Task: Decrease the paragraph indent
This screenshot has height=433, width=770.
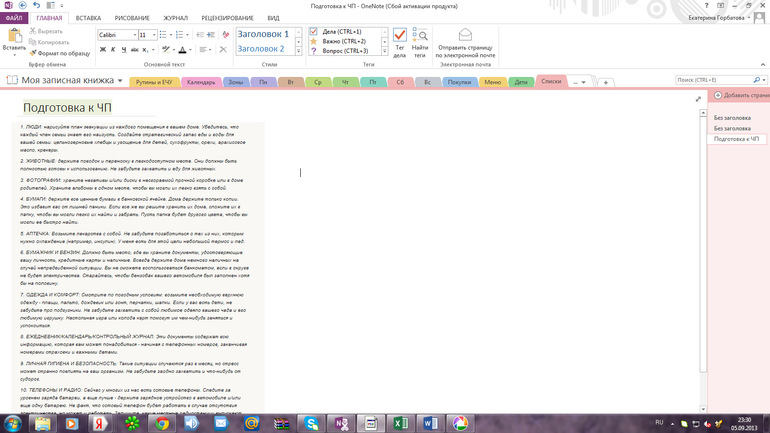Action: click(x=200, y=35)
